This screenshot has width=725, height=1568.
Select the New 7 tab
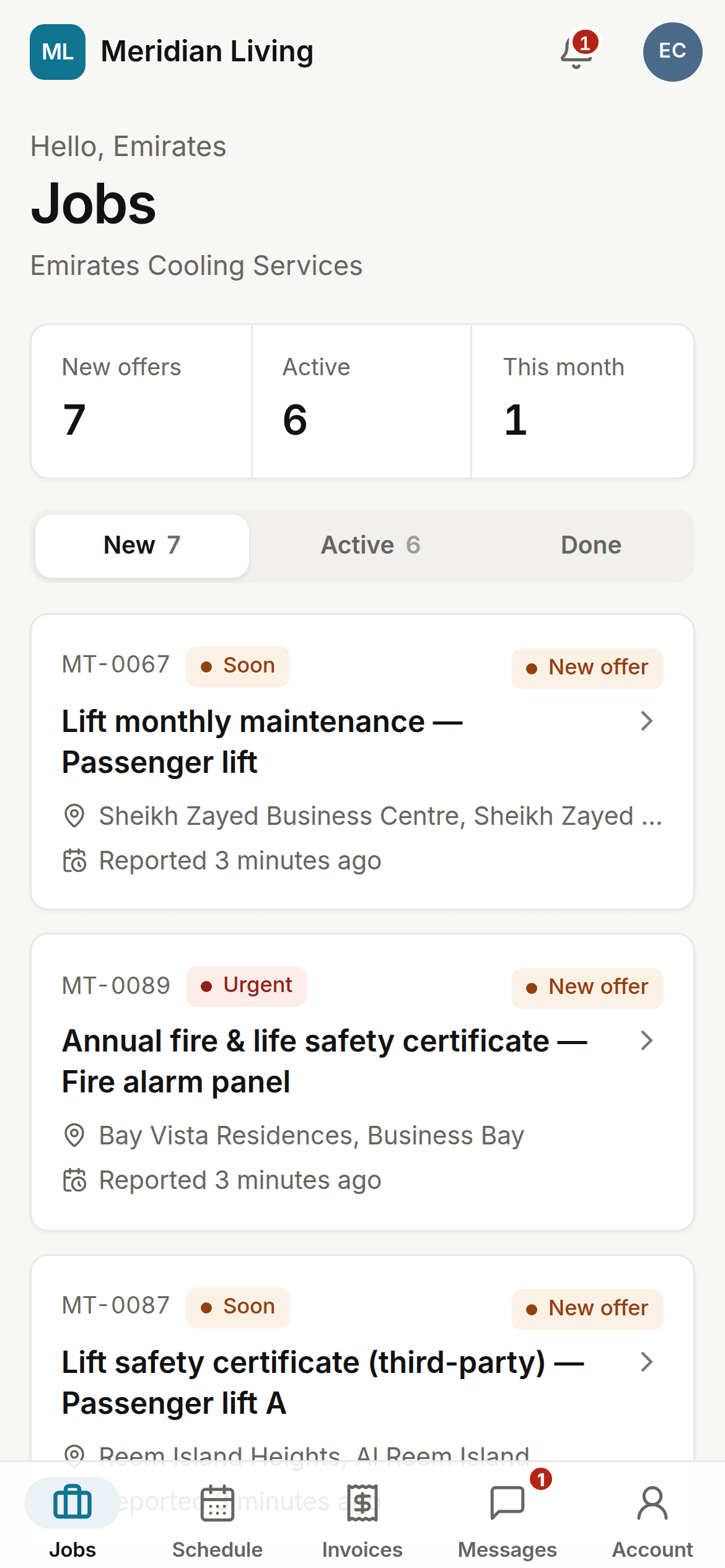(x=143, y=546)
